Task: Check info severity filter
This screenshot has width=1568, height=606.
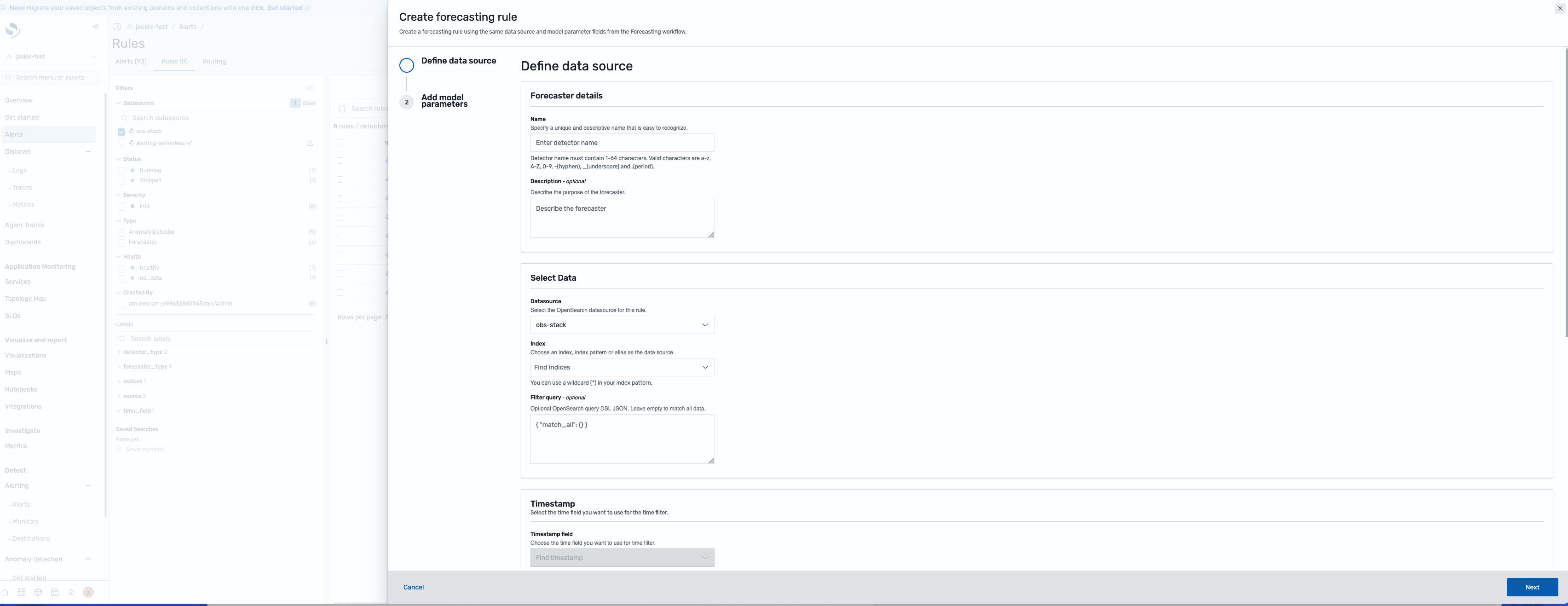Action: (x=121, y=207)
